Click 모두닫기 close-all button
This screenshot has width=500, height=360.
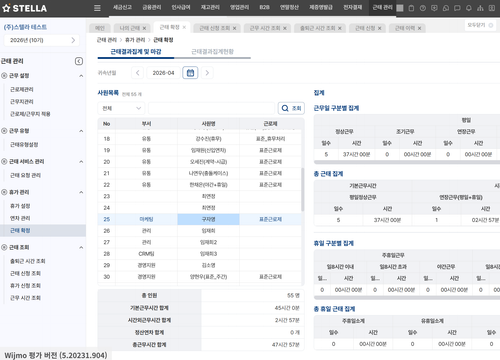(480, 25)
